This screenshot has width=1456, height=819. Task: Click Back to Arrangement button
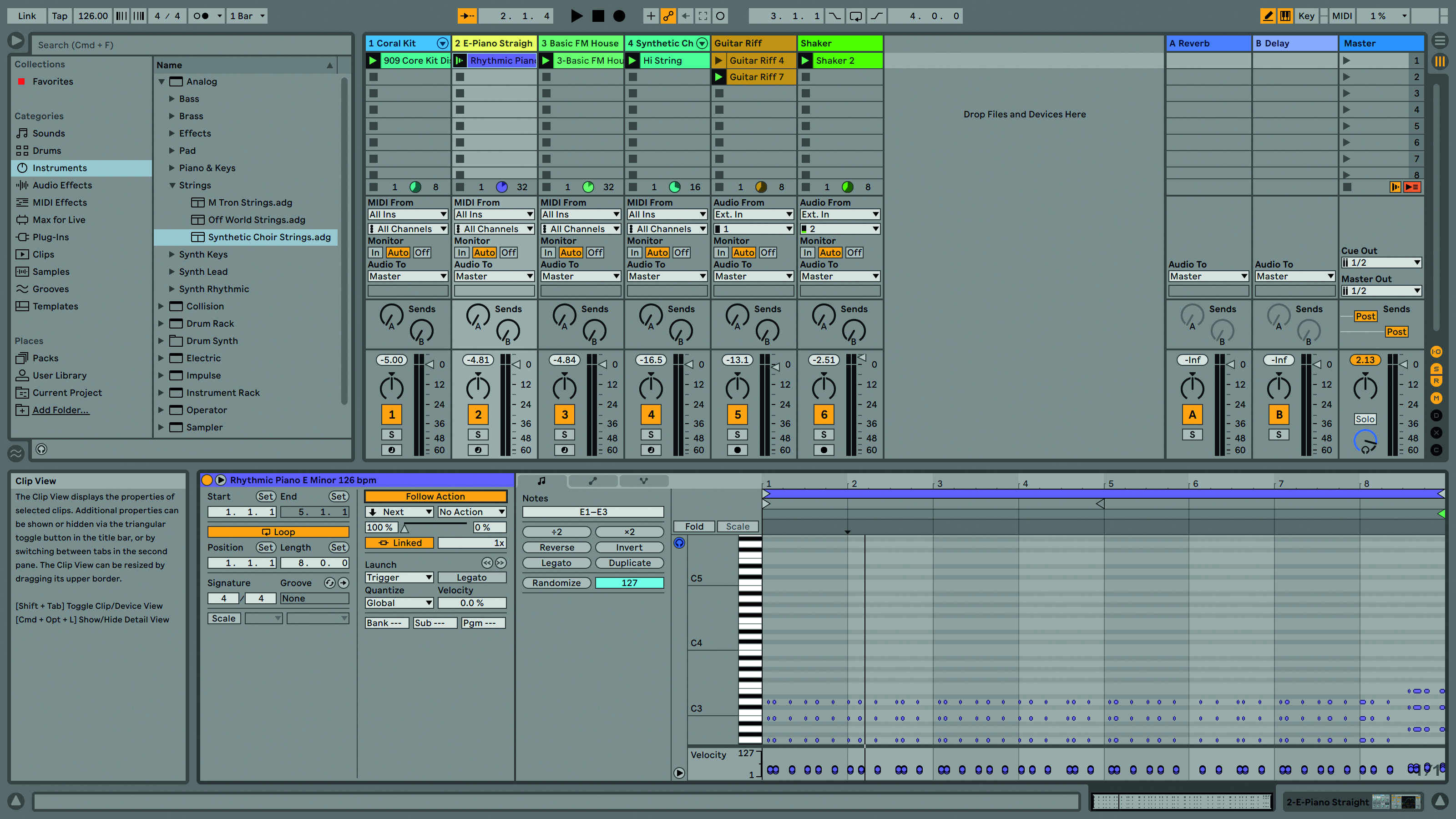click(x=1412, y=187)
